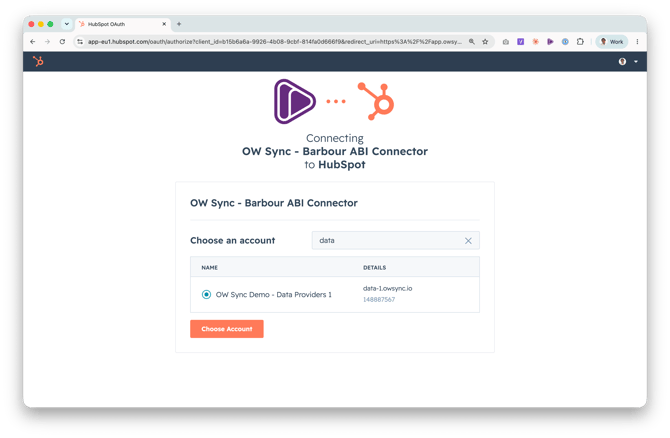Viewport: 670px width, 438px height.
Task: Bookmark this page with the star icon
Action: point(485,41)
